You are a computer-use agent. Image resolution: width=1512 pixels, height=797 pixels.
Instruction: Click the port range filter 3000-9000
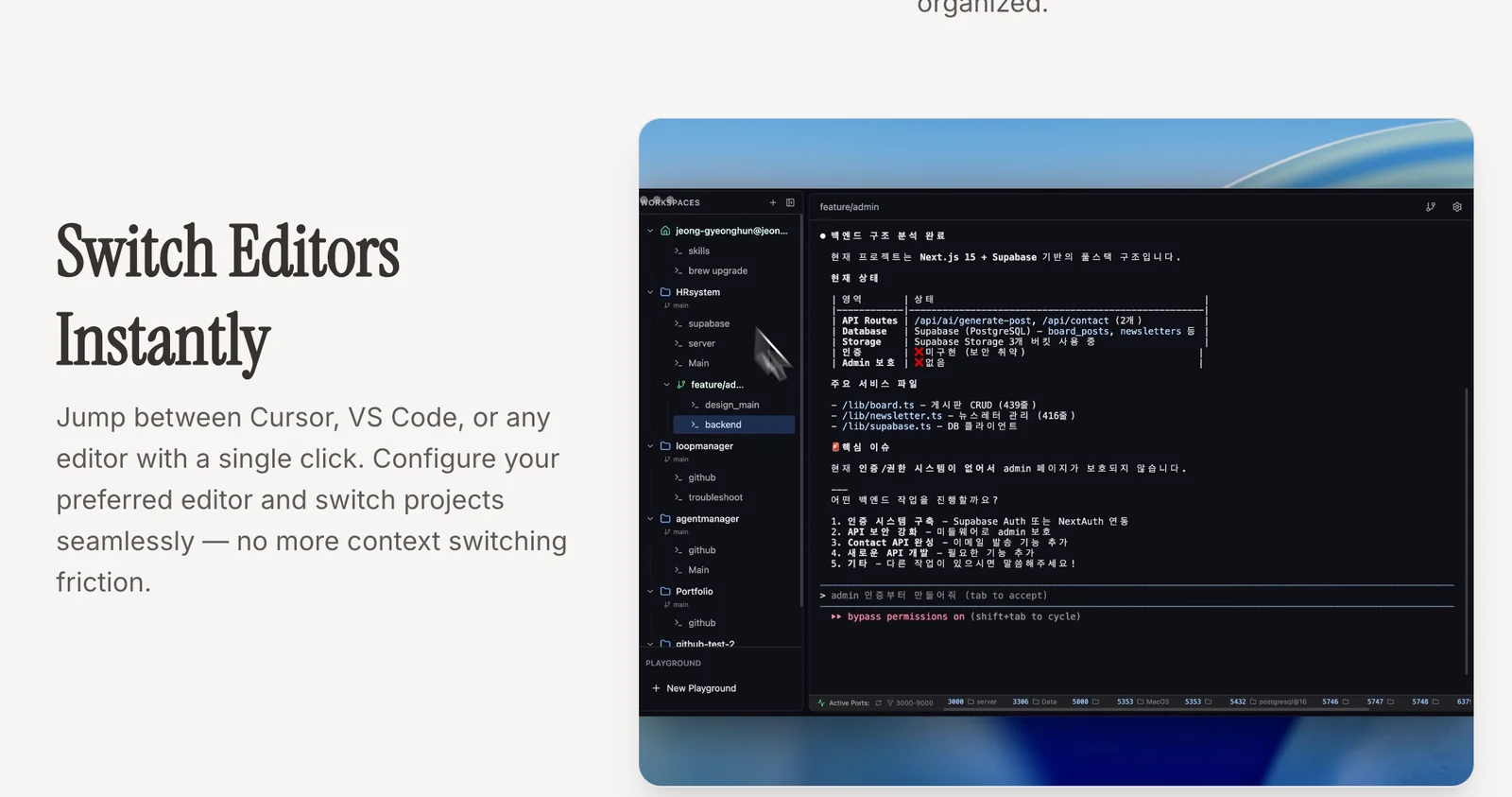909,702
